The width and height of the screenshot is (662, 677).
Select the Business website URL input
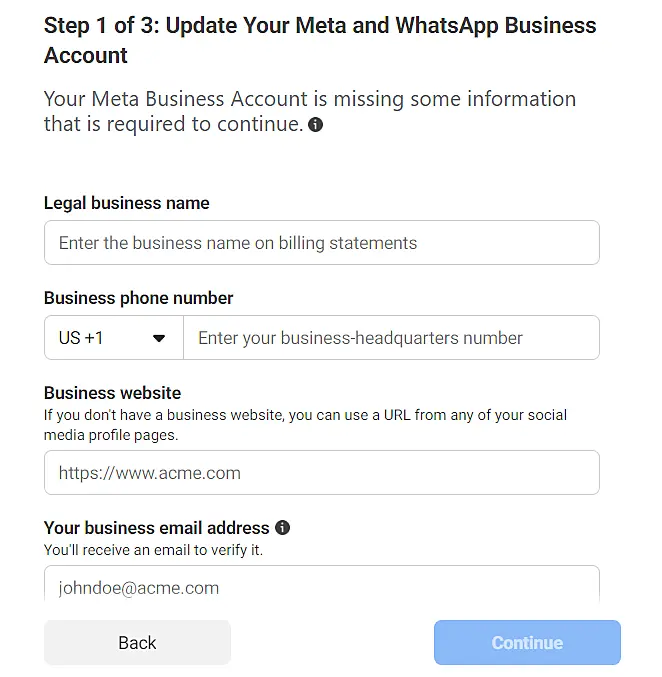click(321, 473)
